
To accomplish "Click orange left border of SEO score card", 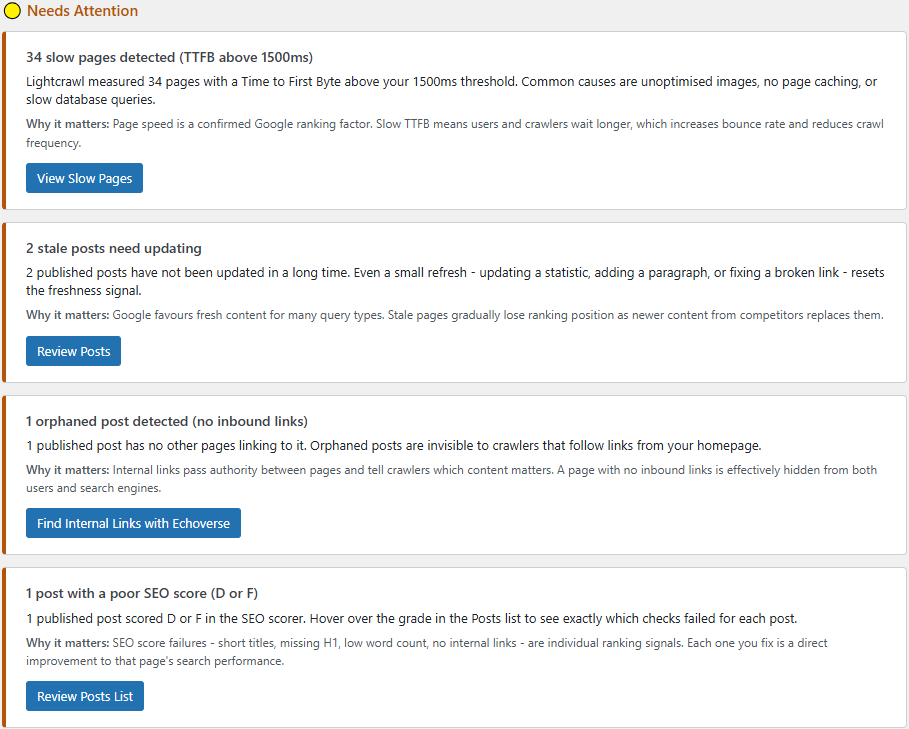I will (4, 647).
